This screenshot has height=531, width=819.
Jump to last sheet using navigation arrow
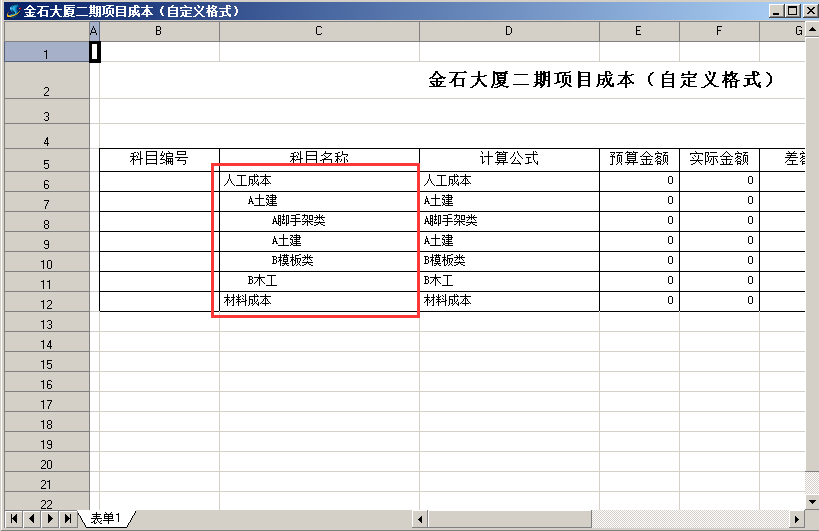point(67,518)
